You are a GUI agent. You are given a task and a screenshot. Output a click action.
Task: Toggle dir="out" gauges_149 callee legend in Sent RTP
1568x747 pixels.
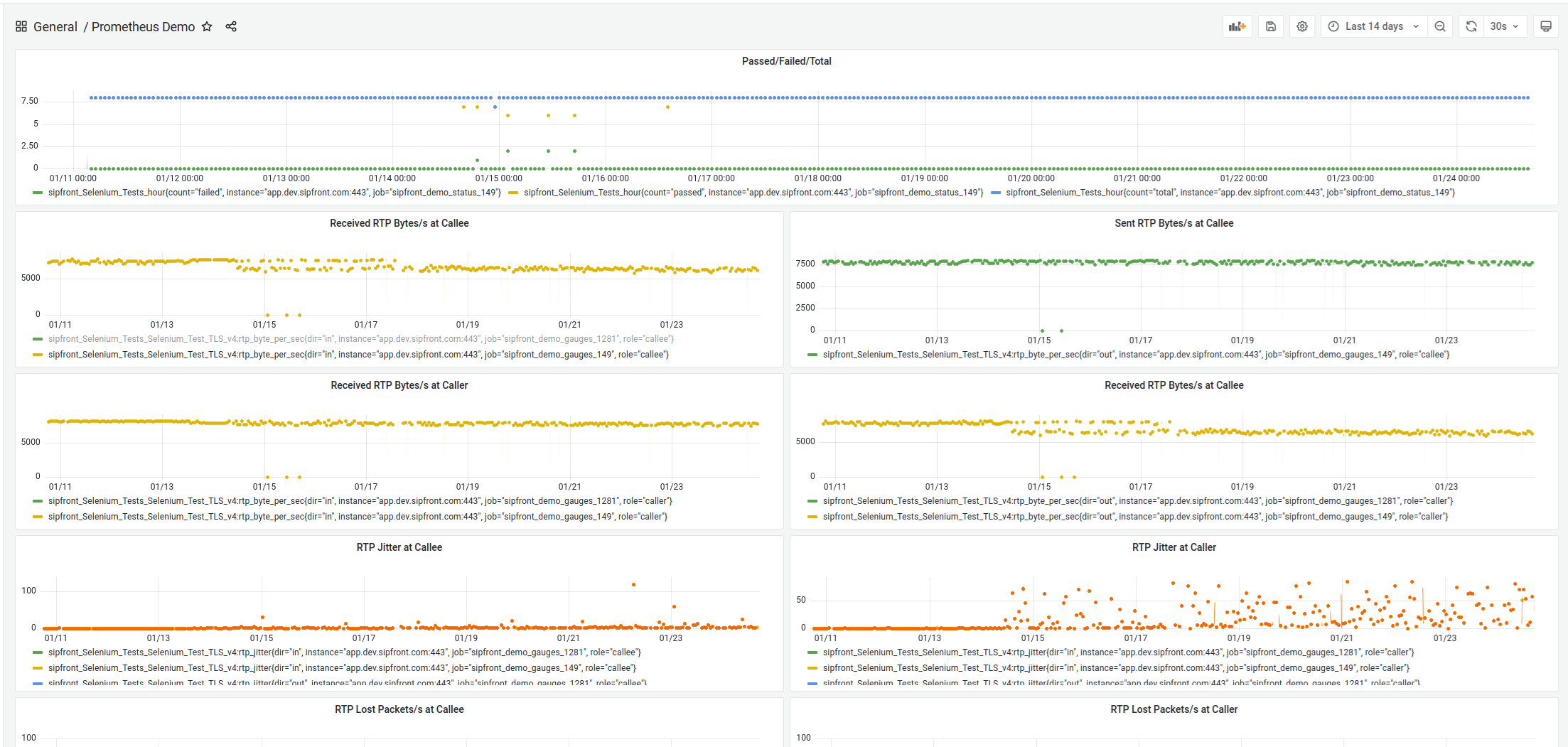[x=1136, y=355]
